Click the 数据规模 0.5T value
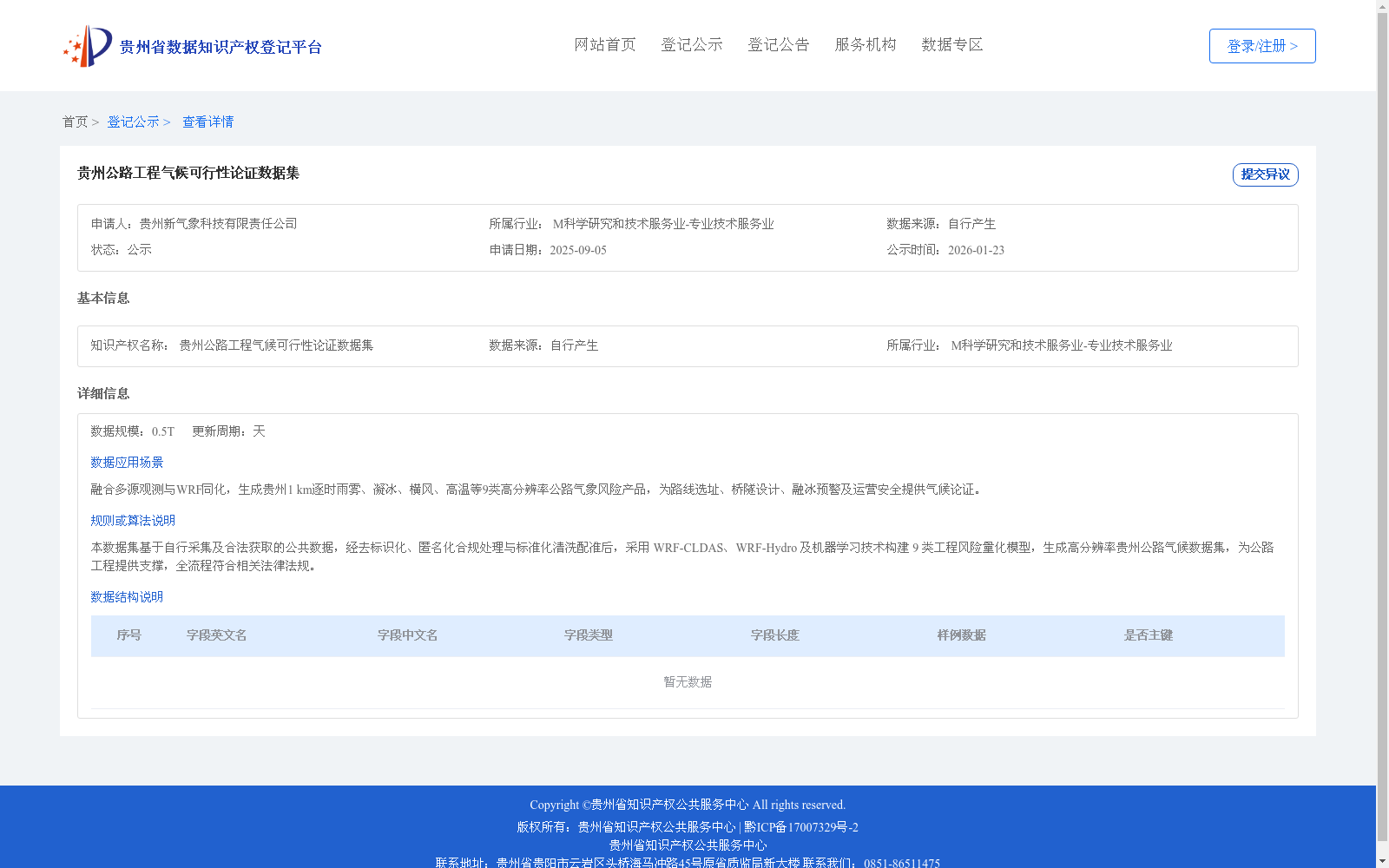 [163, 431]
